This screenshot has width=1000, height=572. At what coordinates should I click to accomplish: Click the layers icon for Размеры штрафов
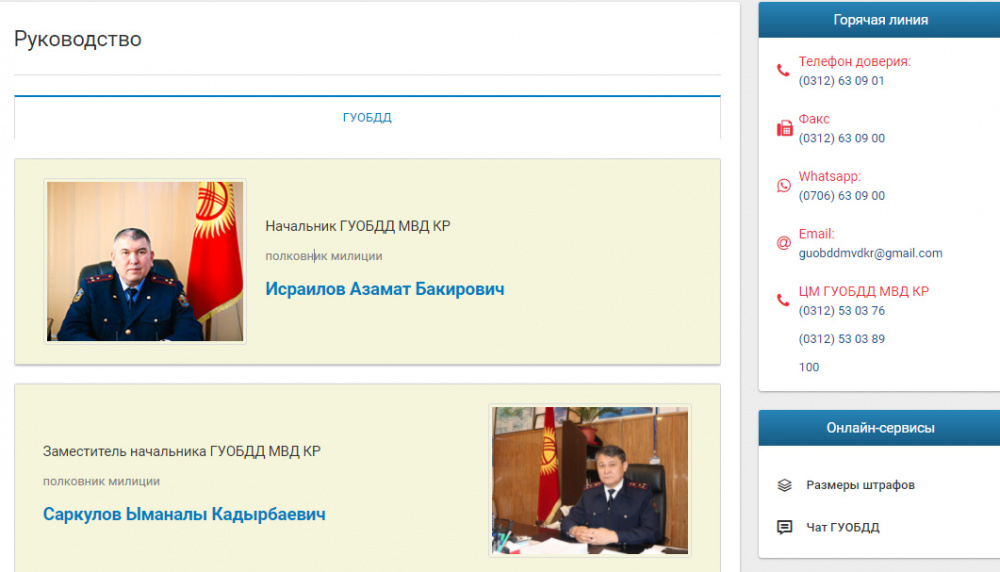[784, 485]
